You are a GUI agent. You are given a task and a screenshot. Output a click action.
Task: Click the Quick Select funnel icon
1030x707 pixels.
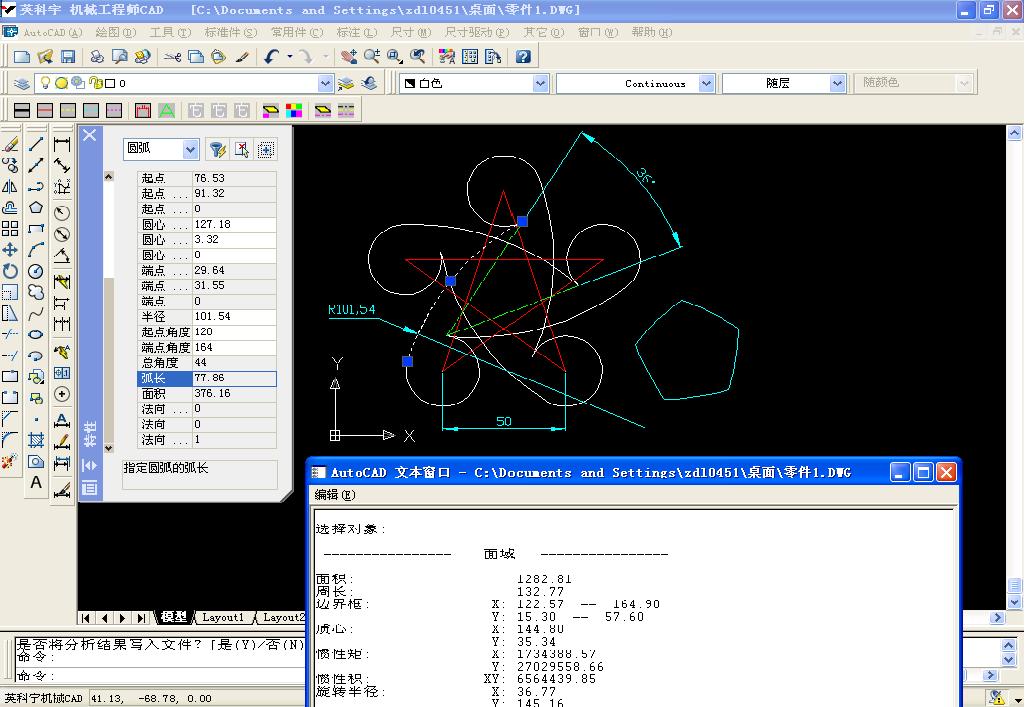[217, 150]
